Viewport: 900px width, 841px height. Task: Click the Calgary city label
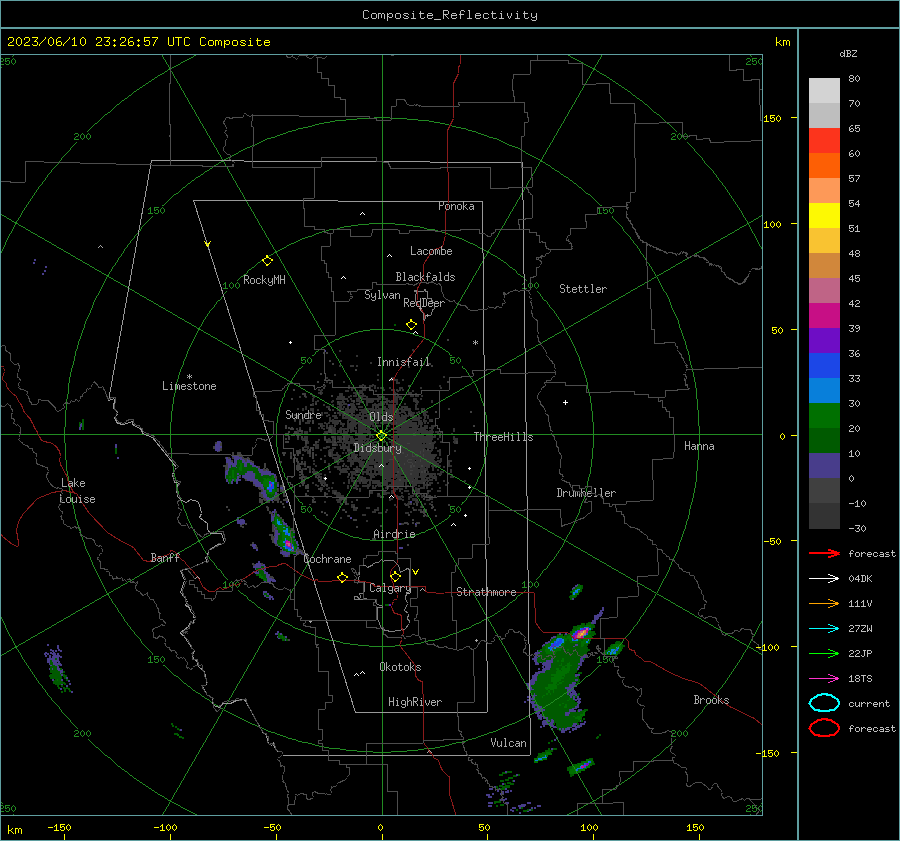coord(390,588)
